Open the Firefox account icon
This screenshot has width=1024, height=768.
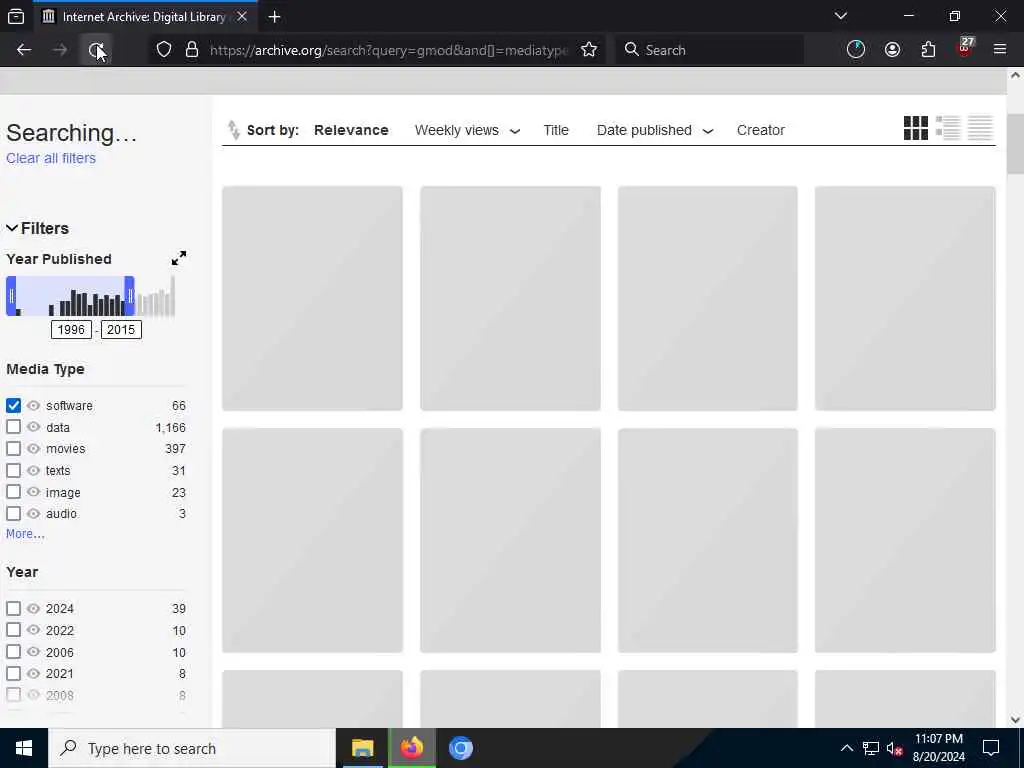pyautogui.click(x=892, y=50)
